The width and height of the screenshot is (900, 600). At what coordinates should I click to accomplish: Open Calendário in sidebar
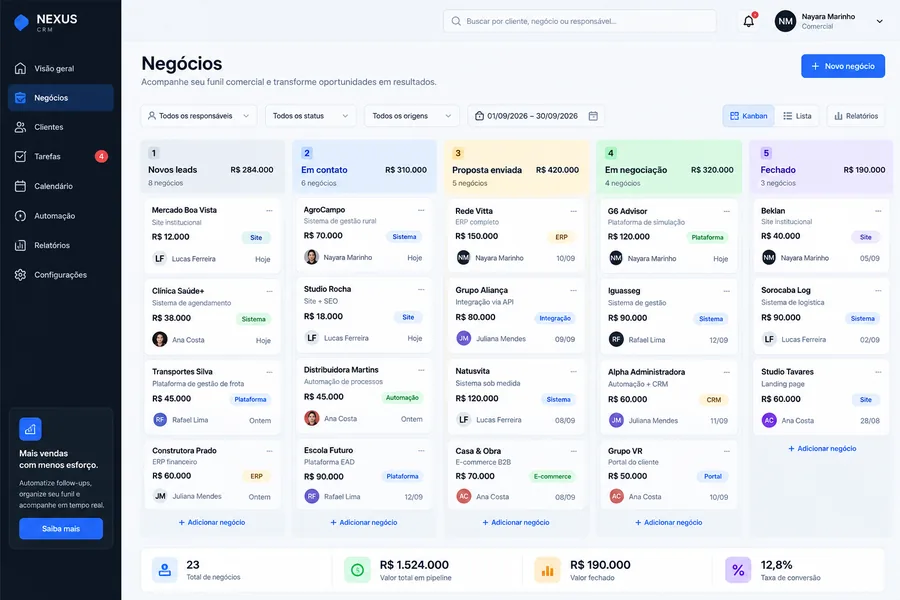pyautogui.click(x=61, y=186)
